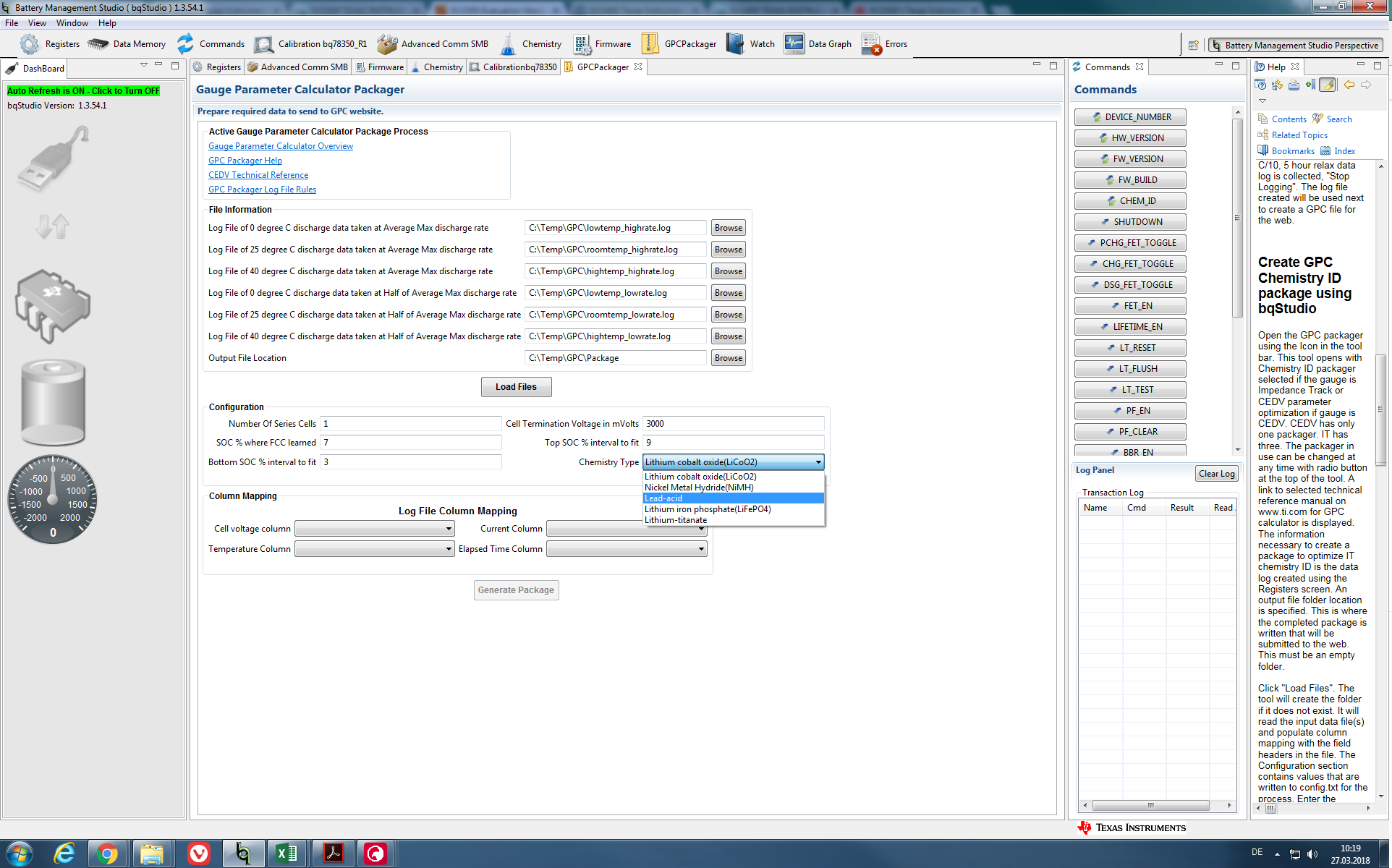Click the Show in external window help icon
Screen dimensions: 1392x868
1261,85
